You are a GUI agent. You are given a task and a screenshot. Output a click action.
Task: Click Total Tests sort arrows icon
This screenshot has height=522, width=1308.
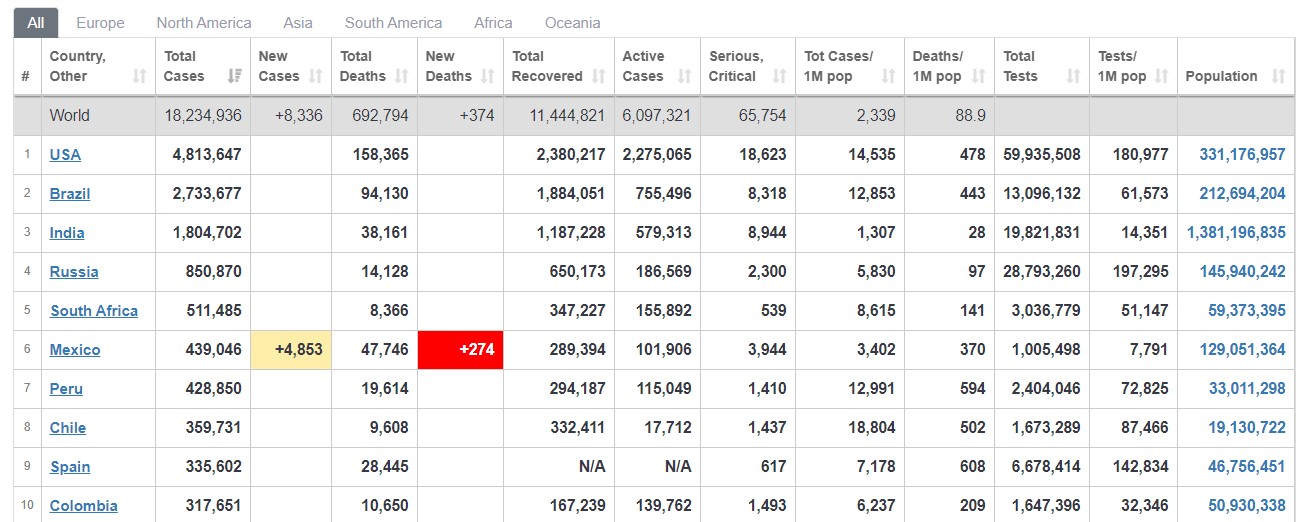[1073, 76]
